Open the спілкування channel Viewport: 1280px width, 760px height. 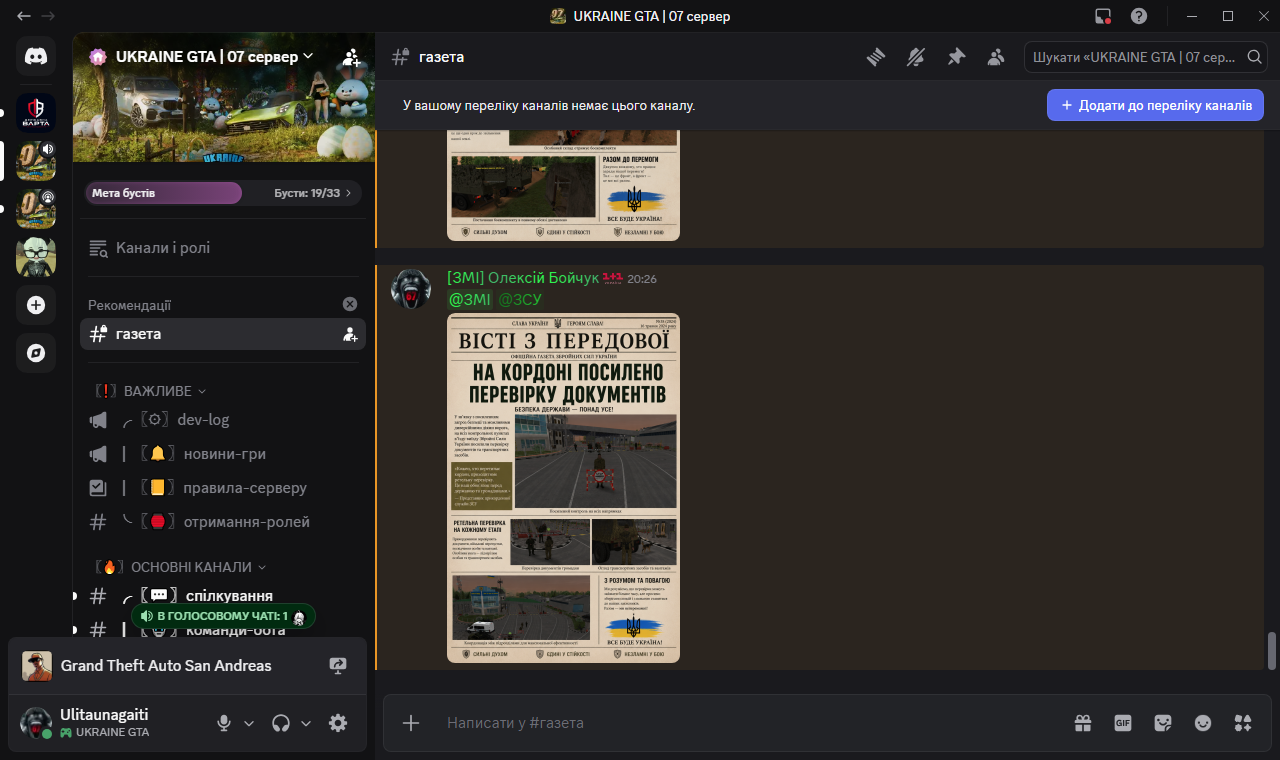(223, 596)
